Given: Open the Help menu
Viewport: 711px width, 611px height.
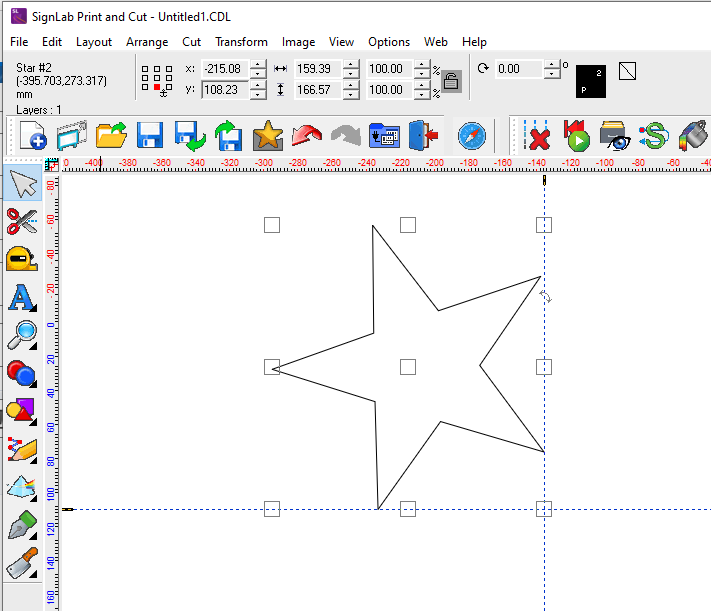Looking at the screenshot, I should point(474,42).
